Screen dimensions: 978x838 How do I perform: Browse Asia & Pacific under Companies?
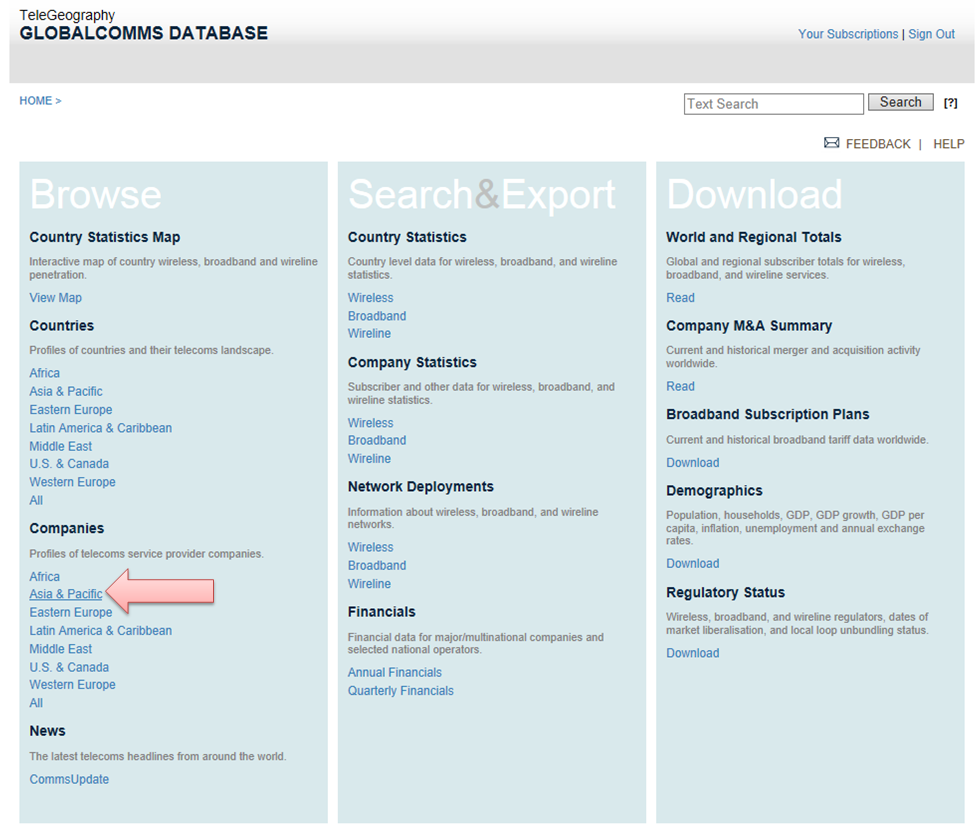(x=65, y=594)
